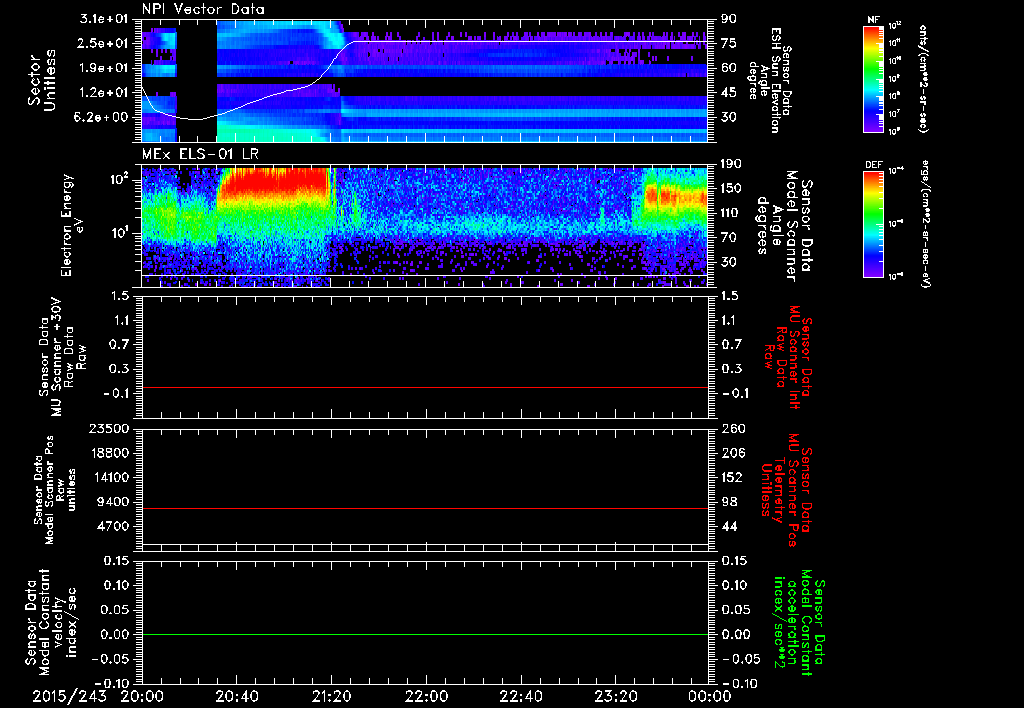This screenshot has height=708, width=1024.
Task: Click the 21:20 time axis label
Action: click(332, 696)
